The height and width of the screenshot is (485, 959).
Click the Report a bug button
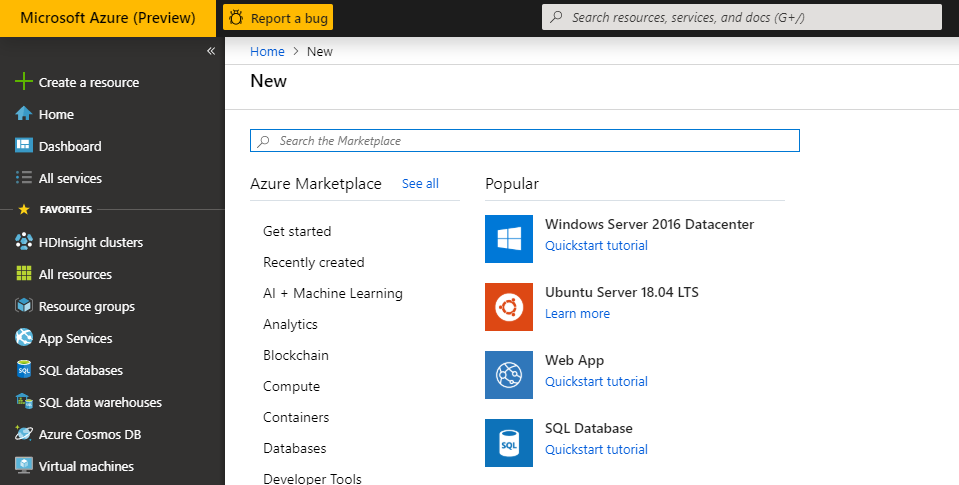coord(278,18)
